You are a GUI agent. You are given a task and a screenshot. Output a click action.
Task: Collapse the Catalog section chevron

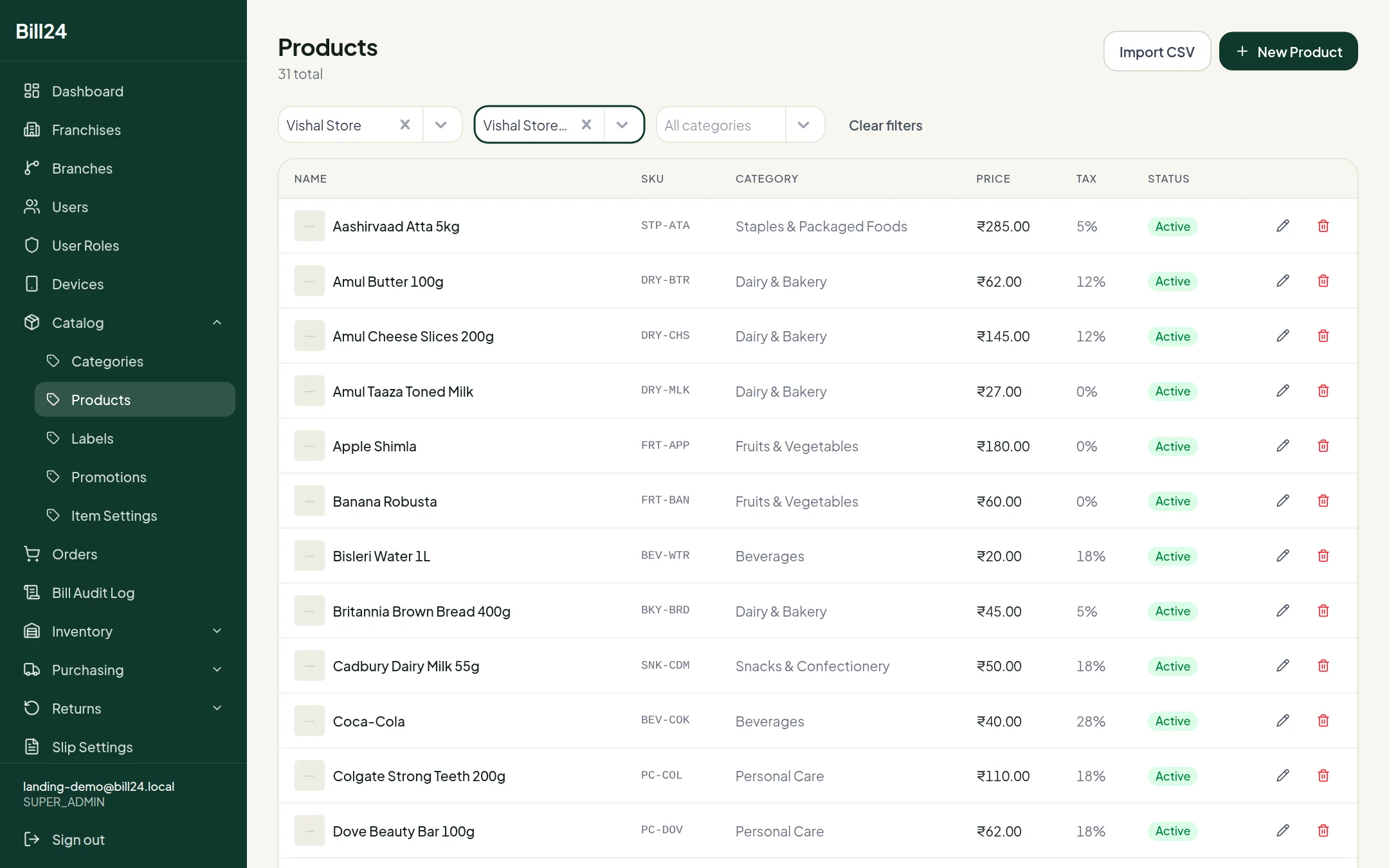(217, 323)
